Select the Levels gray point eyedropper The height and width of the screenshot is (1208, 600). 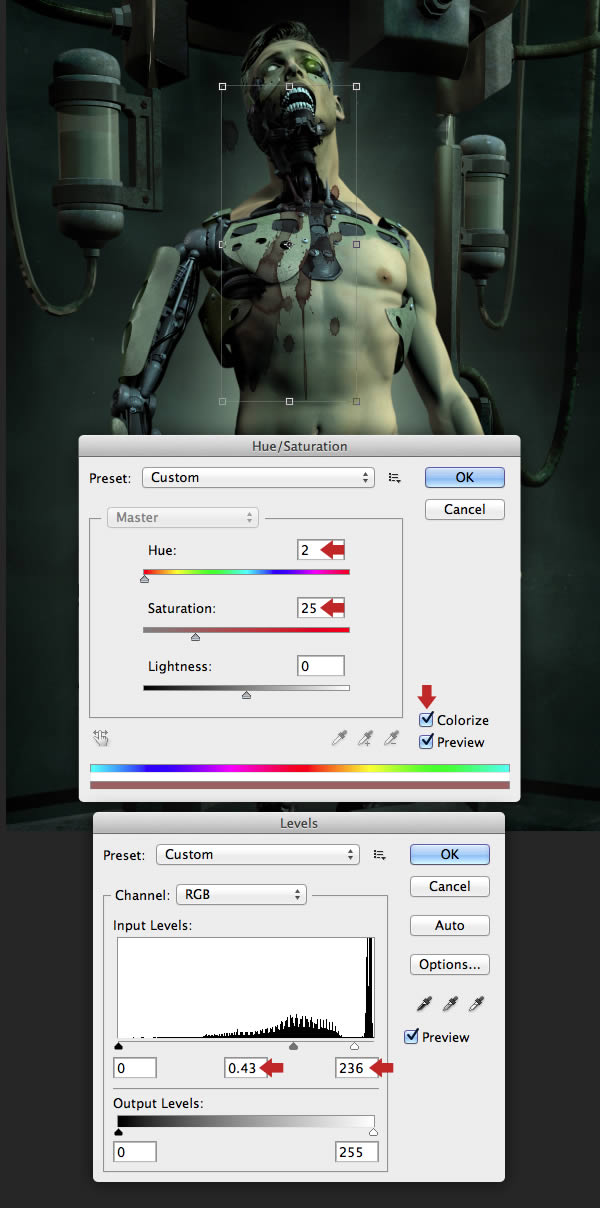[450, 1004]
